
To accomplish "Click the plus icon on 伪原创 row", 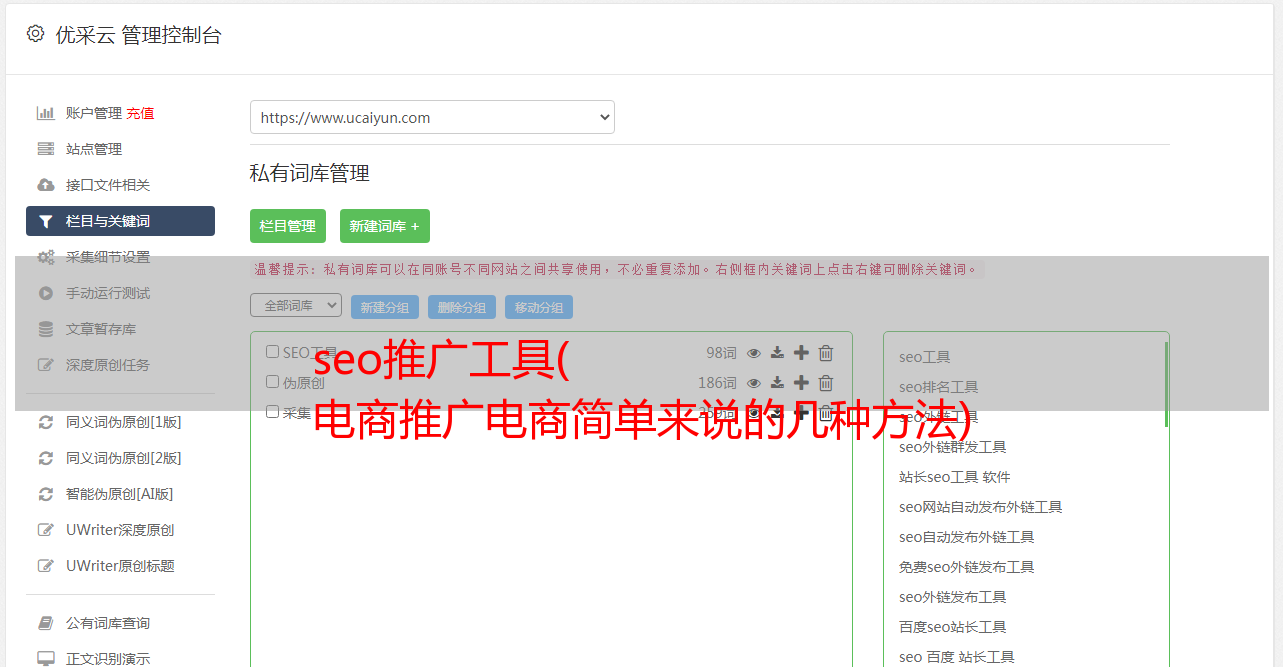I will (x=801, y=383).
